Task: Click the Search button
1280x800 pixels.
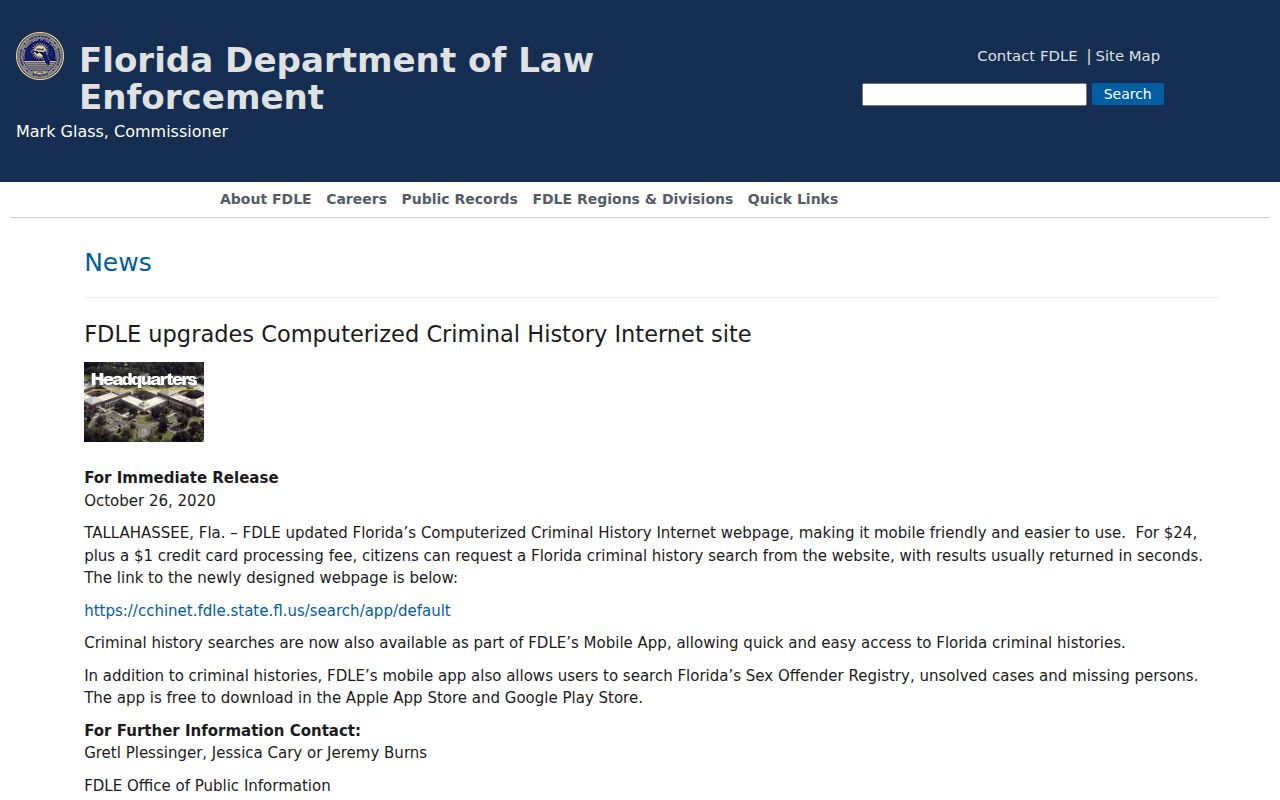Action: (x=1127, y=94)
